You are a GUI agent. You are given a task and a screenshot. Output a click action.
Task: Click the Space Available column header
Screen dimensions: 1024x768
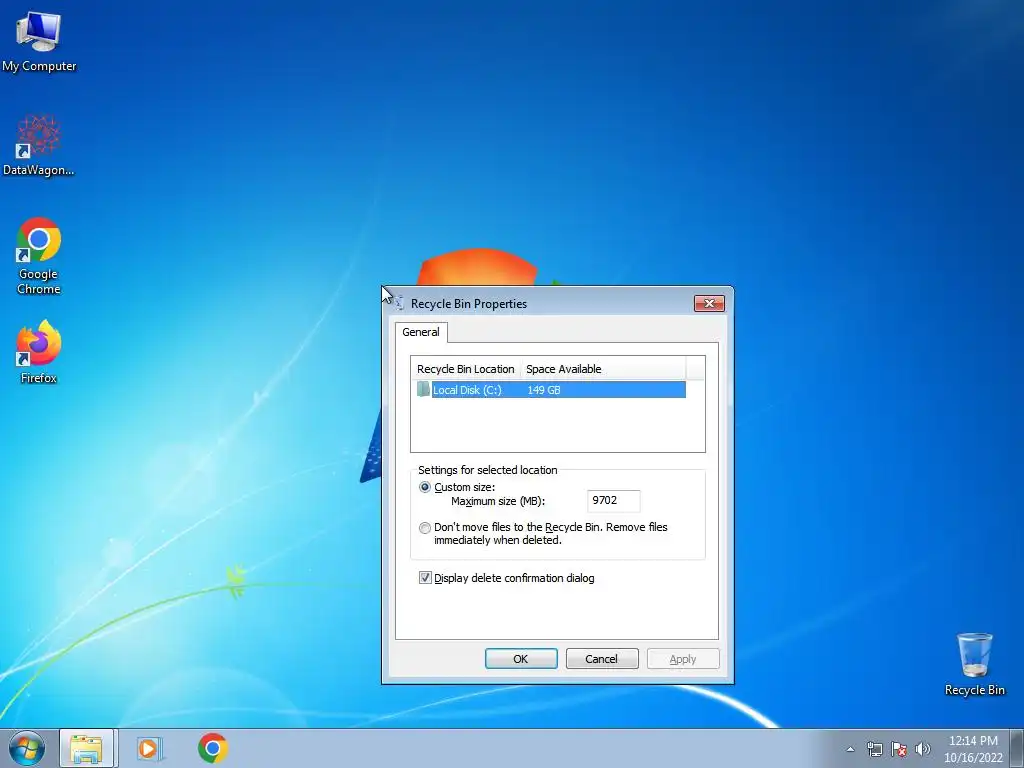tap(603, 369)
